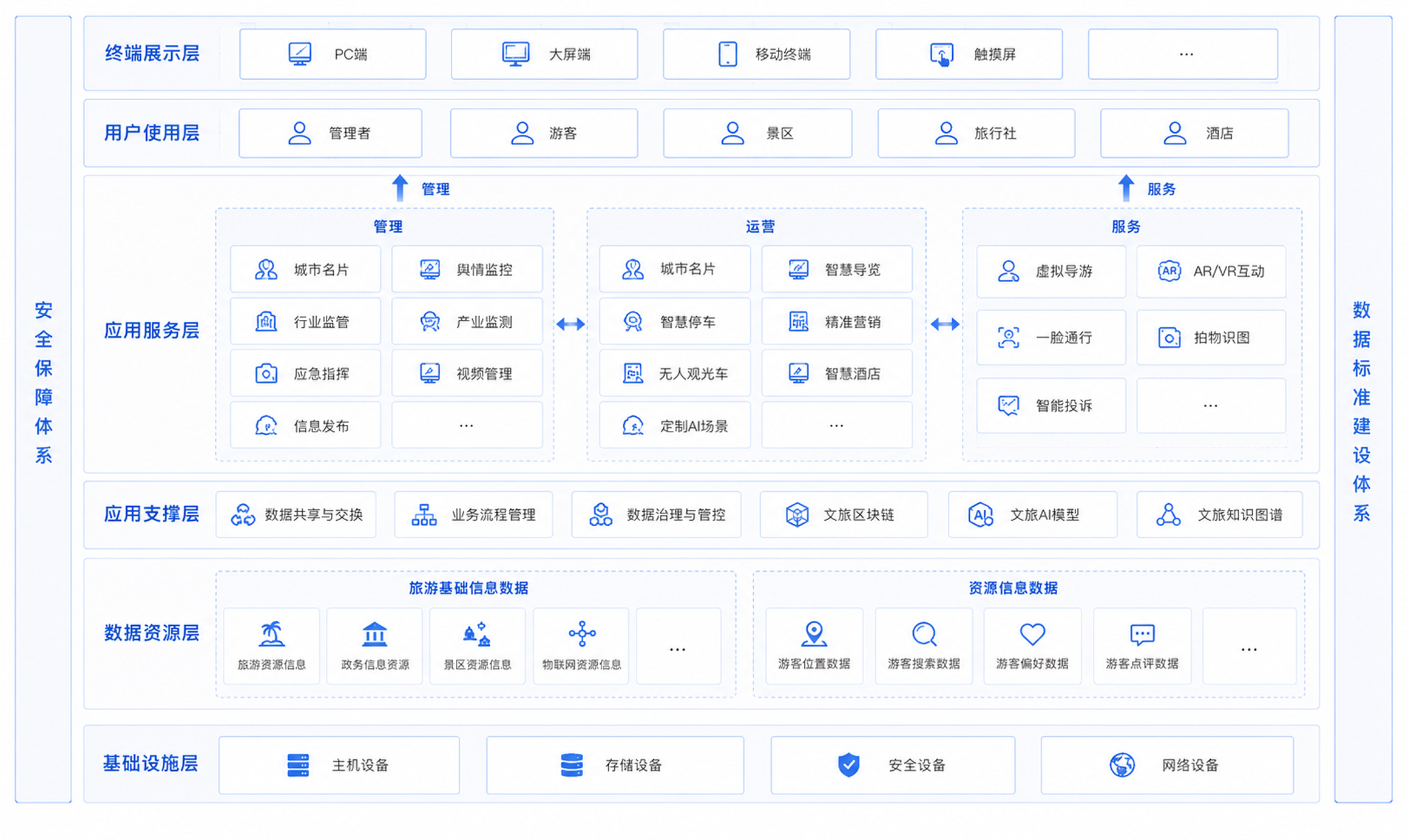The height and width of the screenshot is (840, 1408).
Task: Click the 无人观光车 icon
Action: click(x=632, y=373)
